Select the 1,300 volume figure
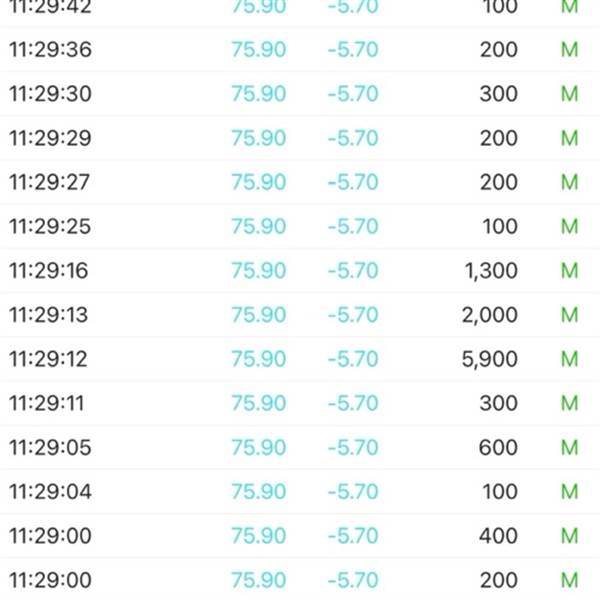Image resolution: width=600 pixels, height=600 pixels. pyautogui.click(x=492, y=271)
